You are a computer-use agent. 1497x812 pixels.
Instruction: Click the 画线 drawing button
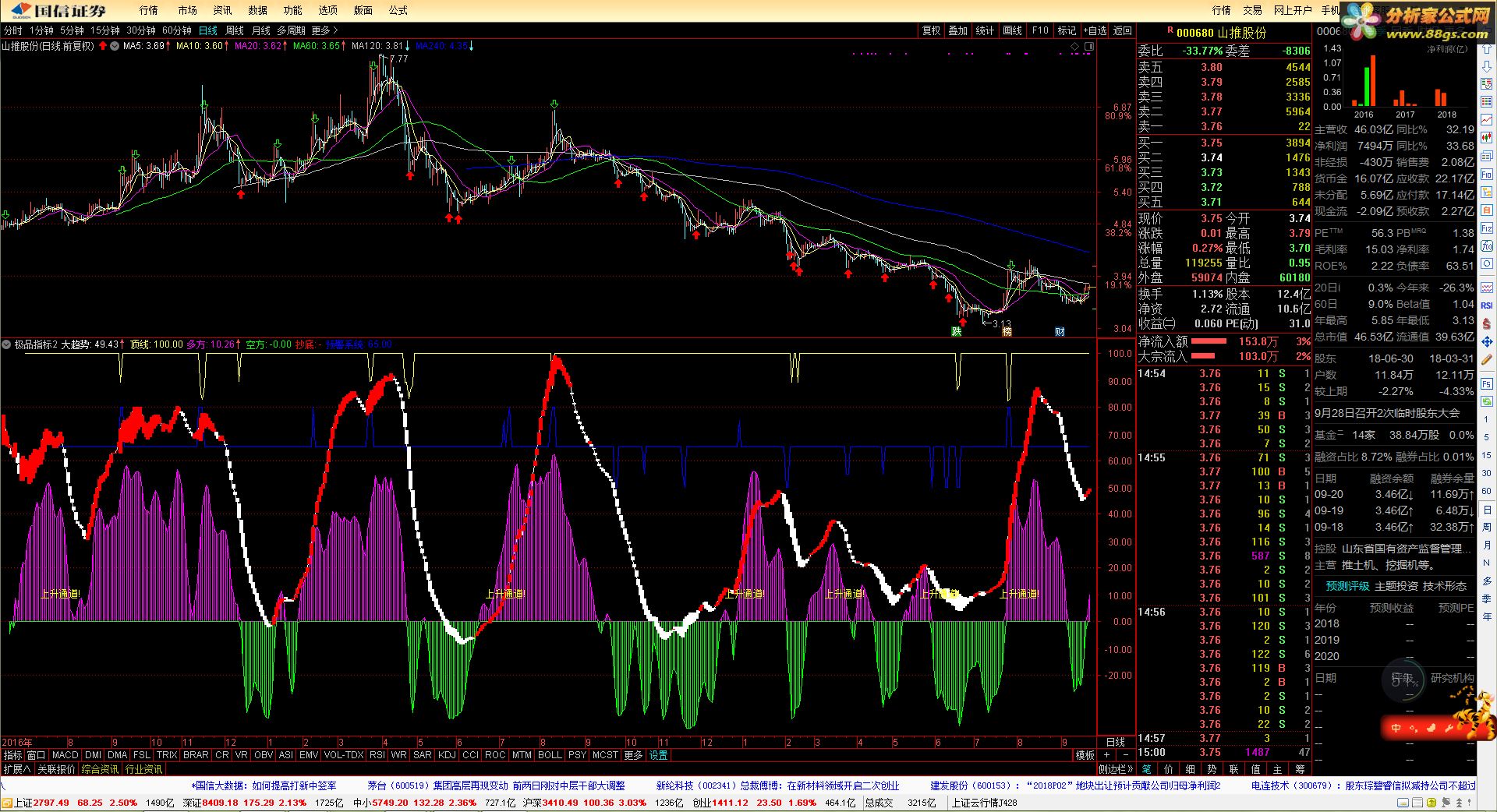1012,30
